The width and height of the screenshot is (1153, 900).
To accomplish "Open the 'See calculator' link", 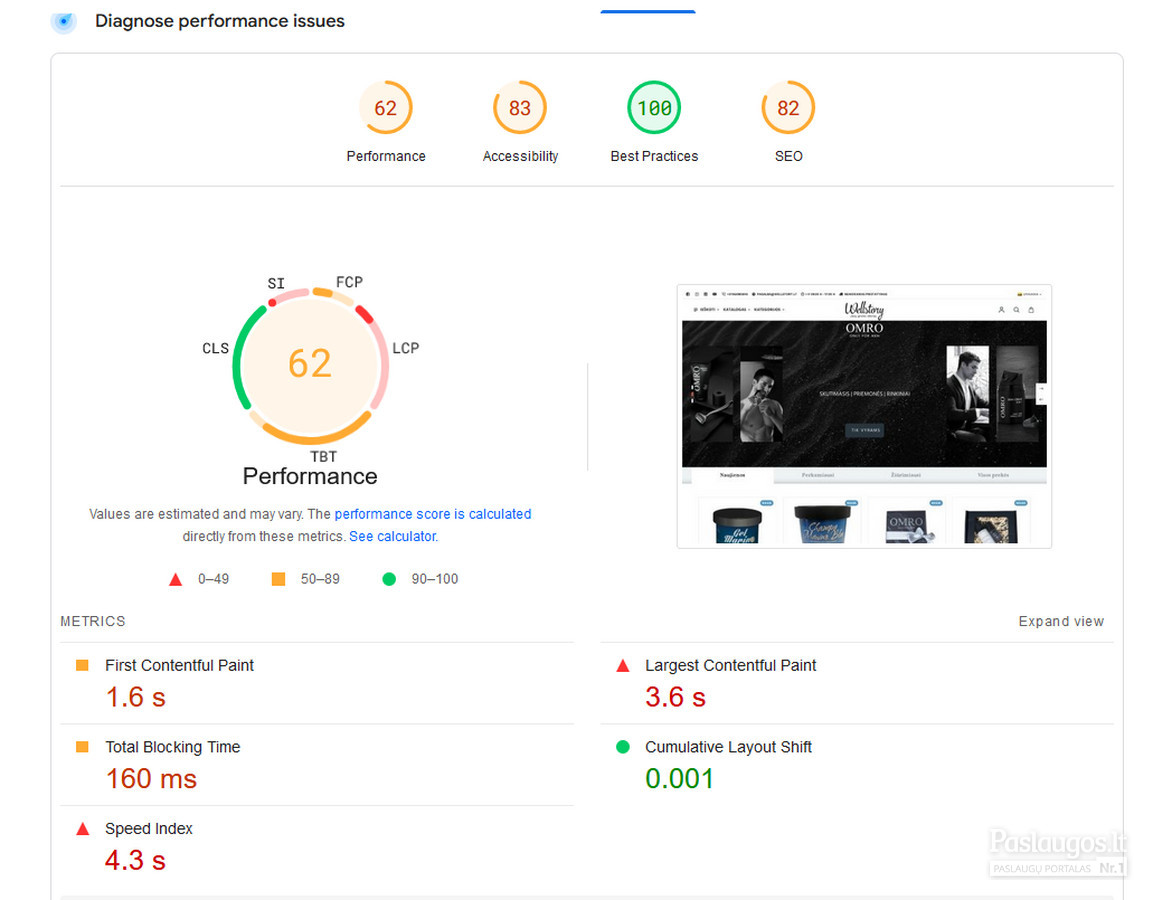I will coord(392,536).
